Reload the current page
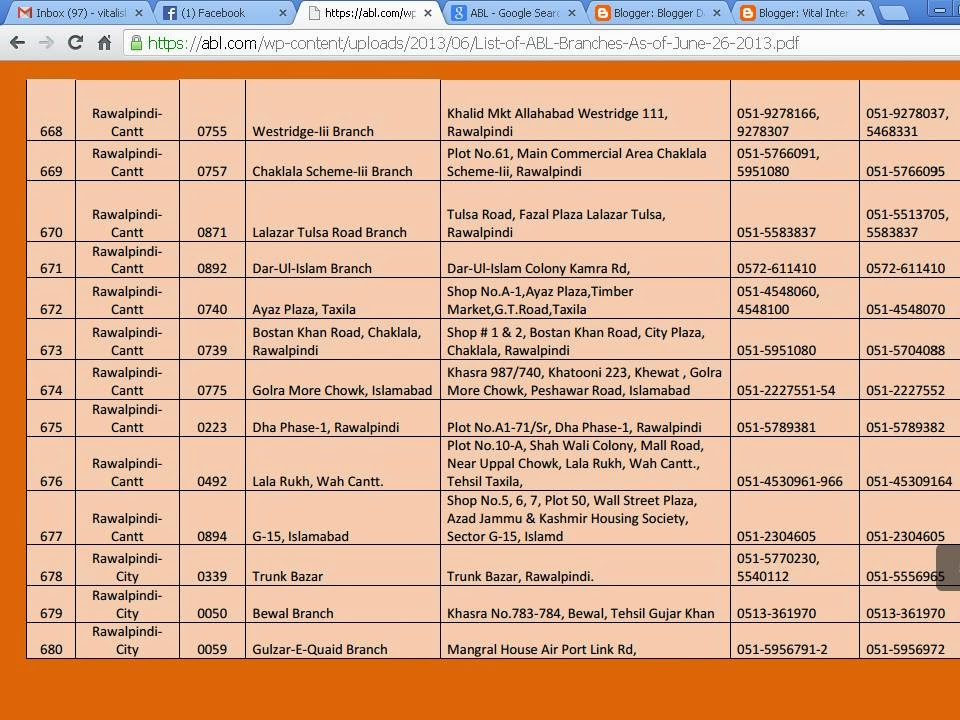960x720 pixels. (75, 42)
